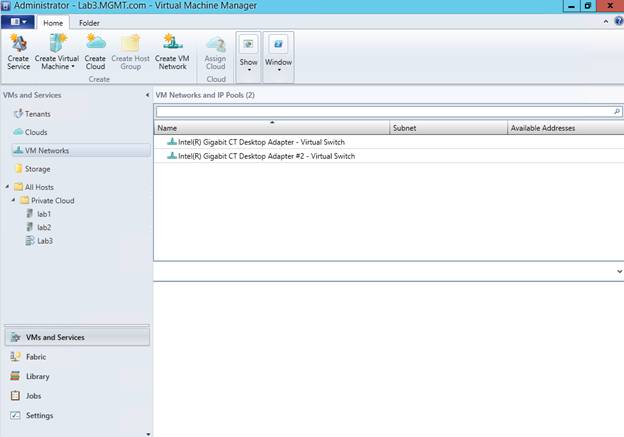Select Clouds in the navigation tree
This screenshot has width=624, height=437.
coord(36,132)
